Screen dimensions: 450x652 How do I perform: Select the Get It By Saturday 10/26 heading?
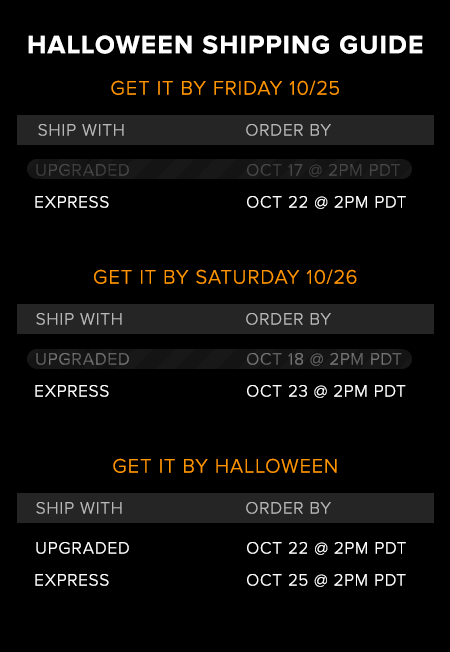click(225, 277)
